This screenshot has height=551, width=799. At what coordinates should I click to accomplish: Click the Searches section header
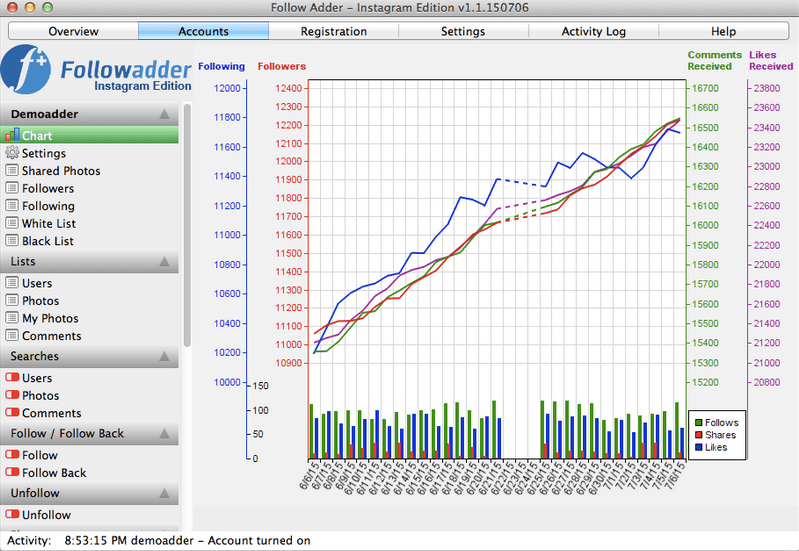point(89,356)
